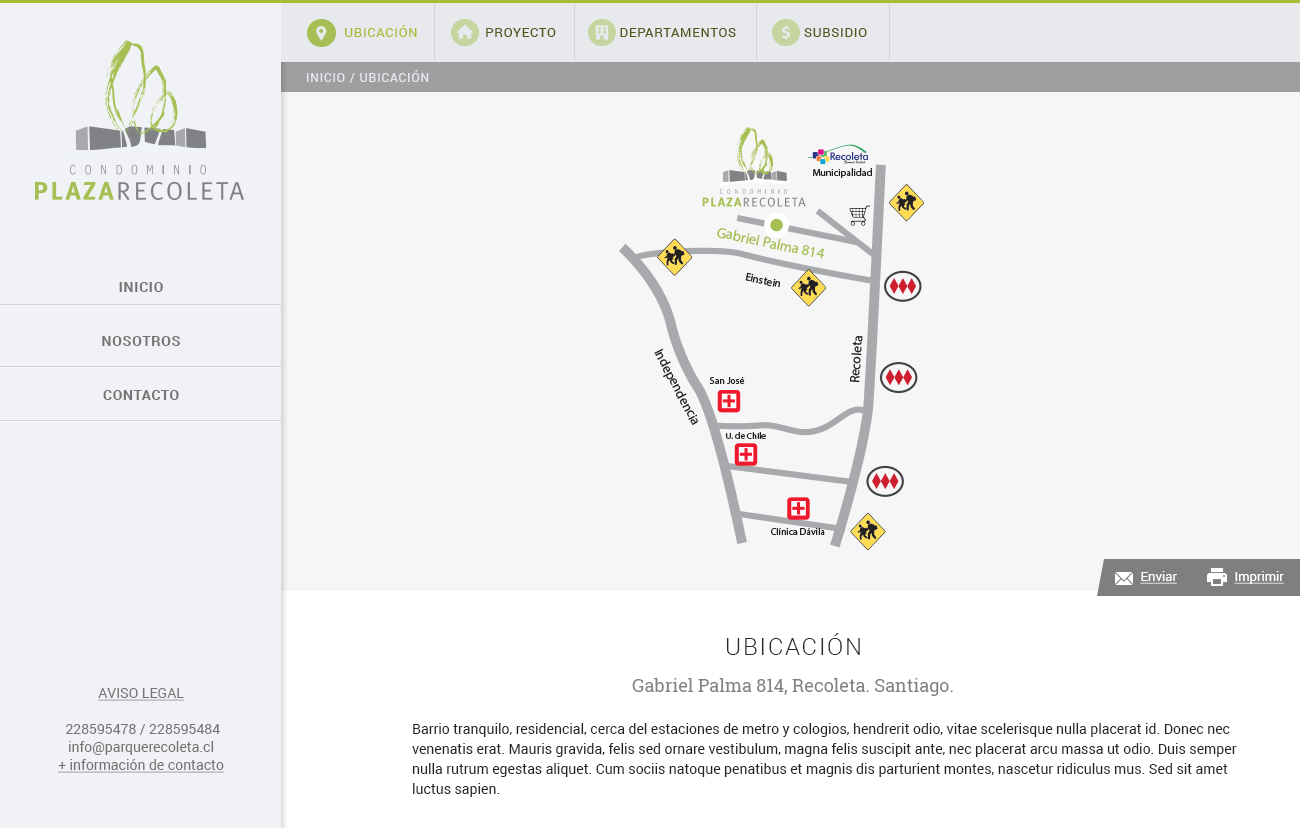Click the green location dot on map
Viewport: 1300px width, 828px height.
pos(776,225)
